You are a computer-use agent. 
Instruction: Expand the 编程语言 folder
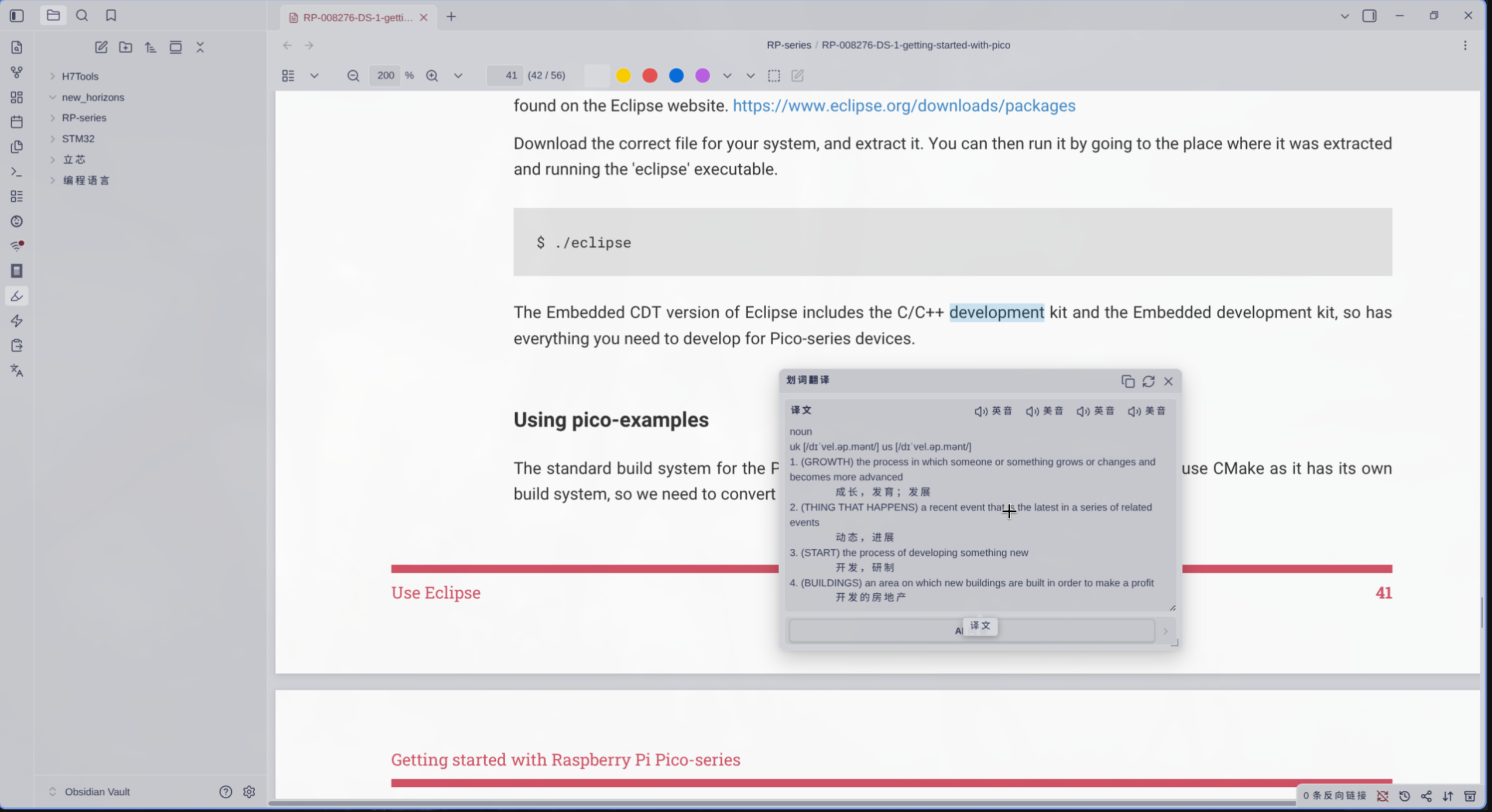coord(53,180)
